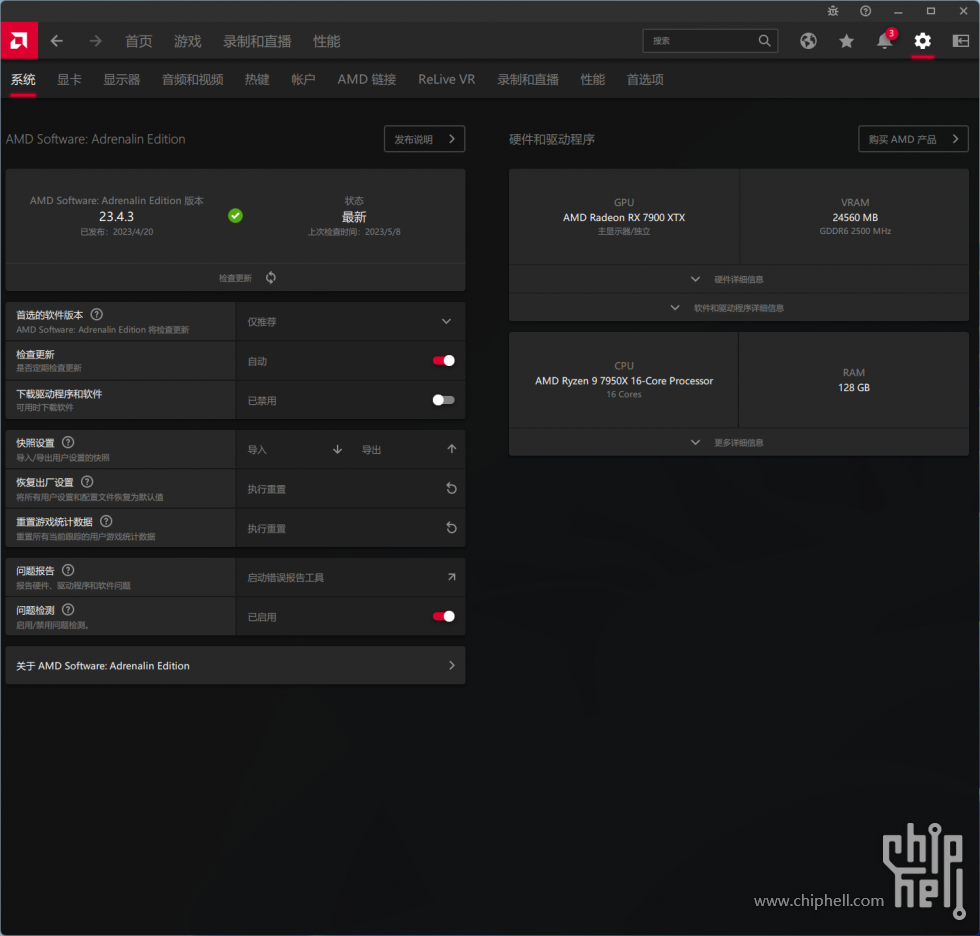Toggle 检查更新 automatic switch

pyautogui.click(x=444, y=361)
